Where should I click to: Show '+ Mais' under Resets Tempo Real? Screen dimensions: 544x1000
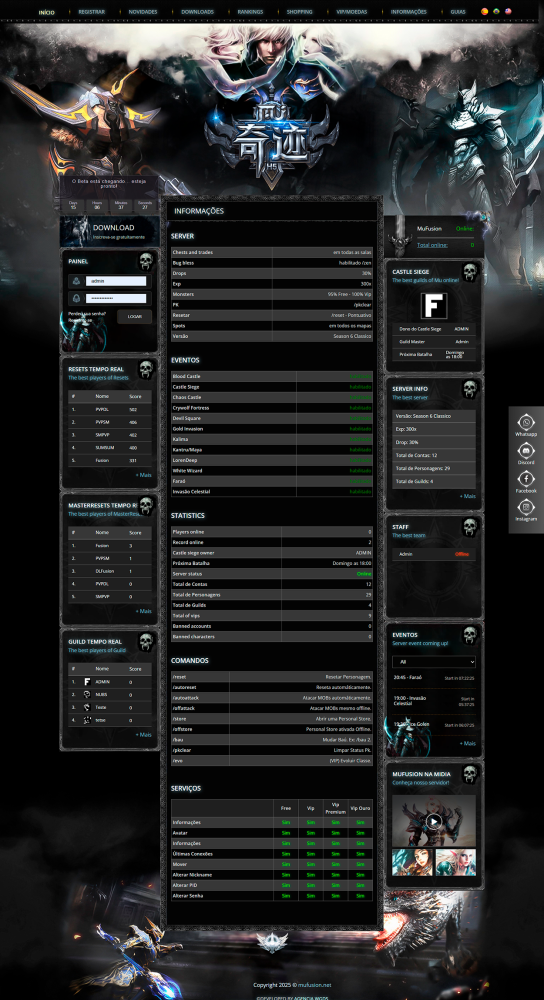pos(143,475)
